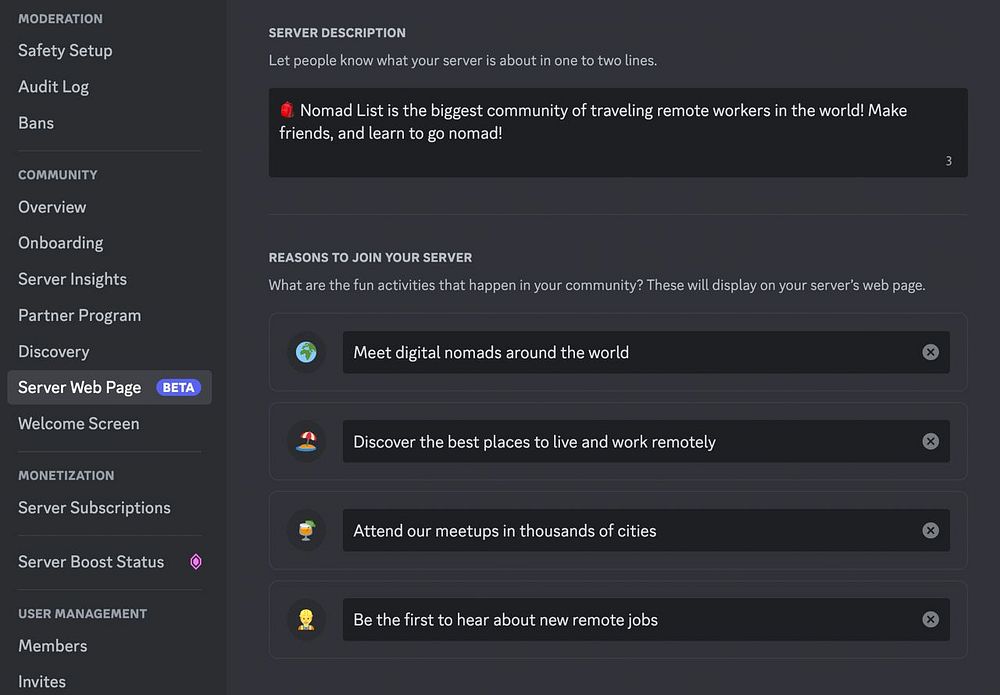Select Welcome Screen in sidebar
Viewport: 1000px width, 695px height.
[x=78, y=423]
